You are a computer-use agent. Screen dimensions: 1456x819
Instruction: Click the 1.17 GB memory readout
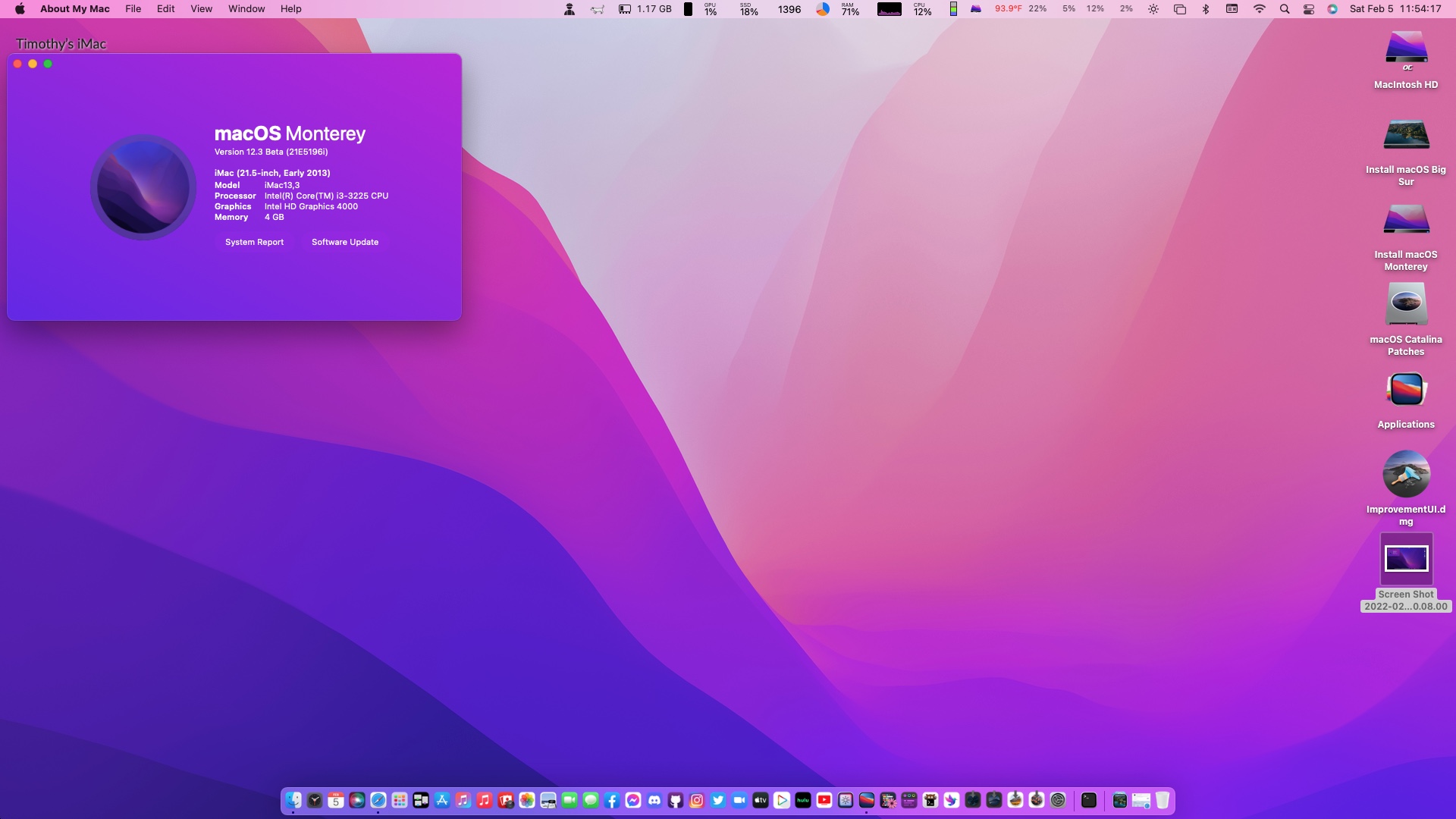click(x=654, y=9)
